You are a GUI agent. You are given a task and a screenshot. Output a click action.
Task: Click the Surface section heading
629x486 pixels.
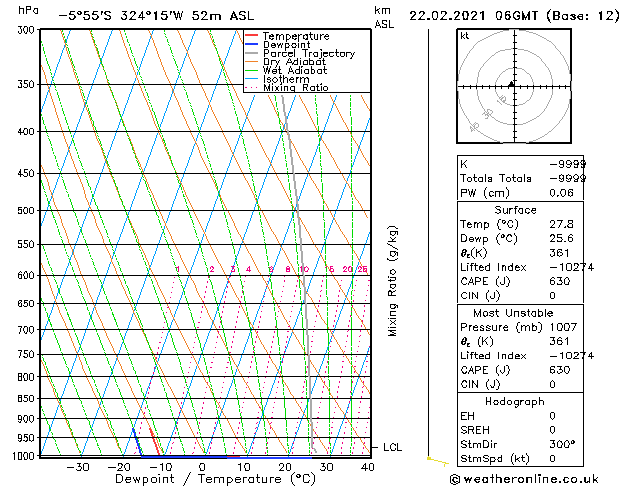point(515,210)
